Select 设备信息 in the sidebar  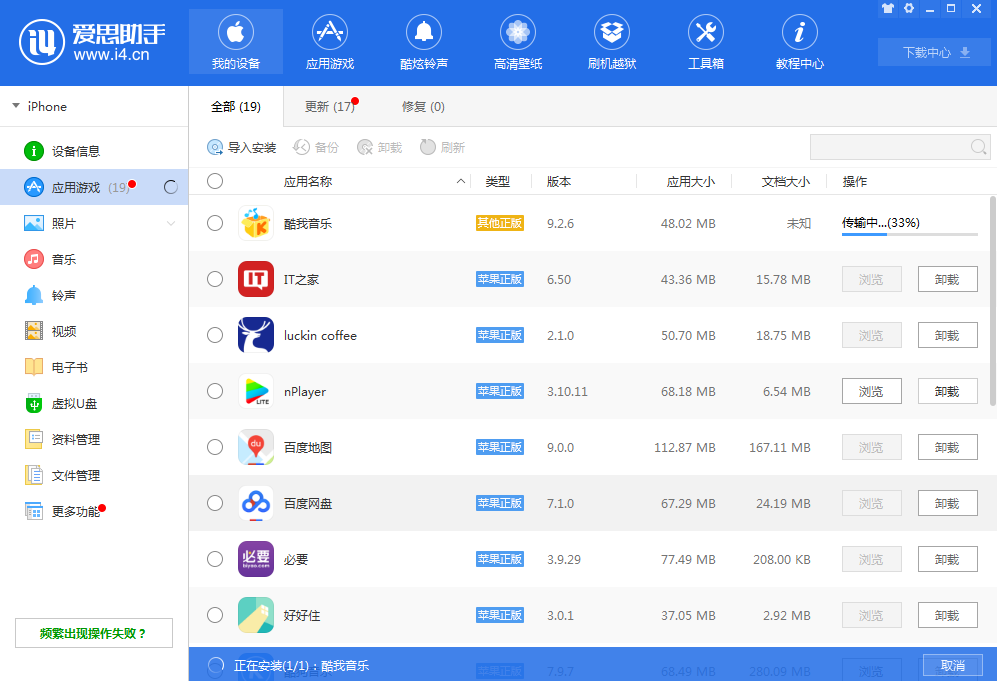[x=94, y=151]
